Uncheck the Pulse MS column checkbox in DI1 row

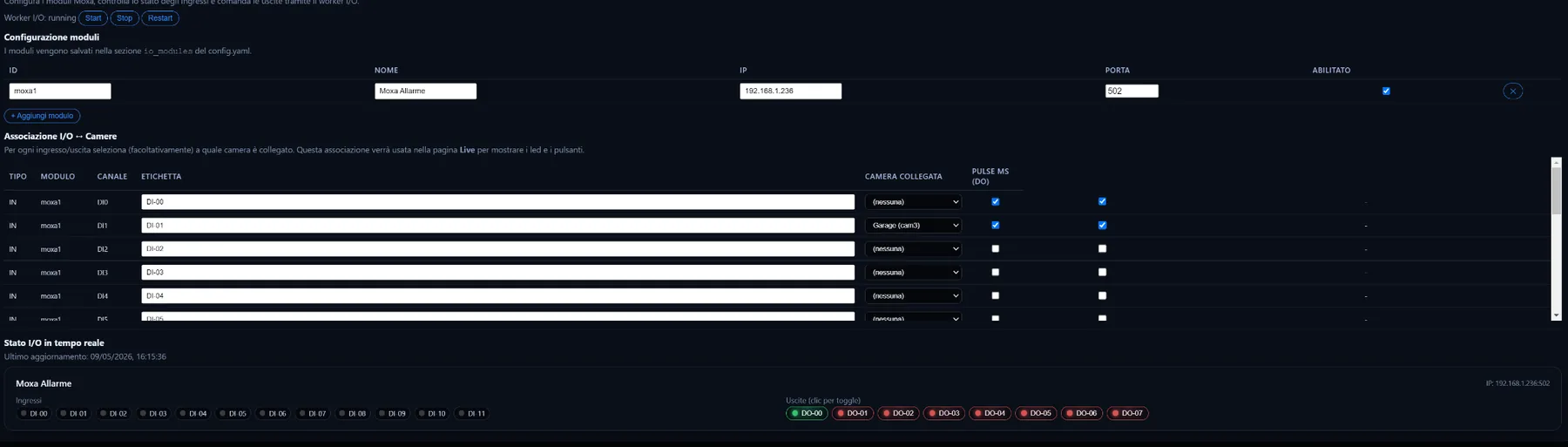[x=996, y=225]
